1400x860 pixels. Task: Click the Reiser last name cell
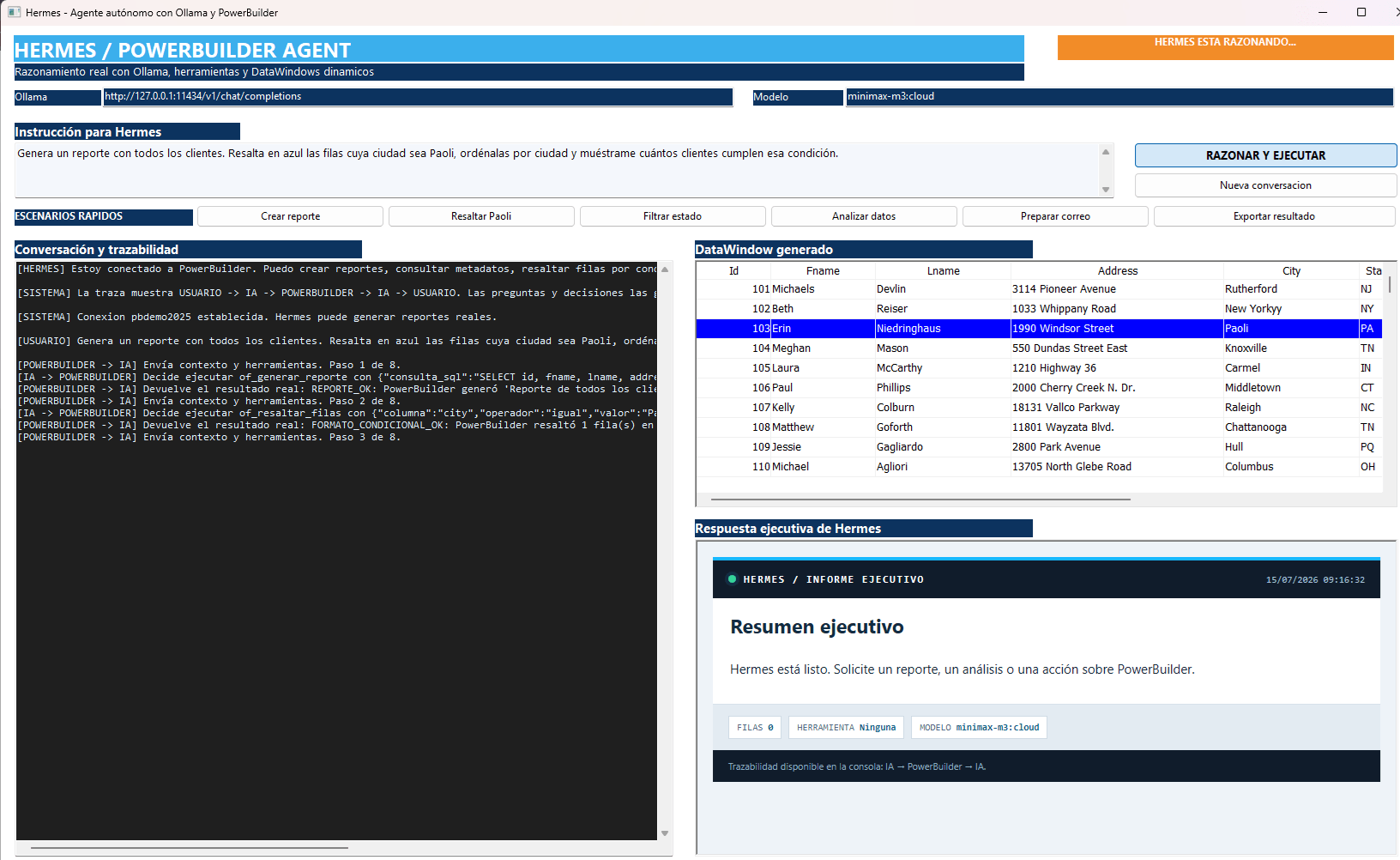click(x=892, y=309)
